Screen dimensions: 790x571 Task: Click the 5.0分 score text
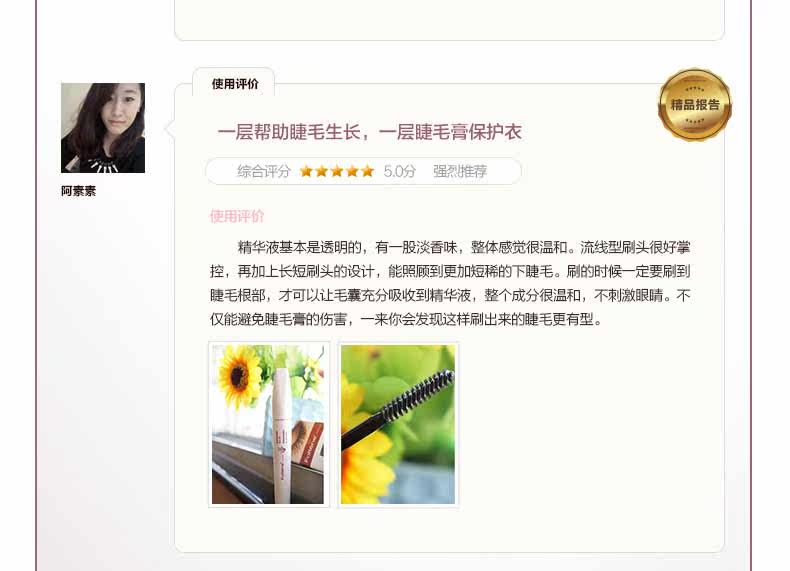click(x=400, y=171)
